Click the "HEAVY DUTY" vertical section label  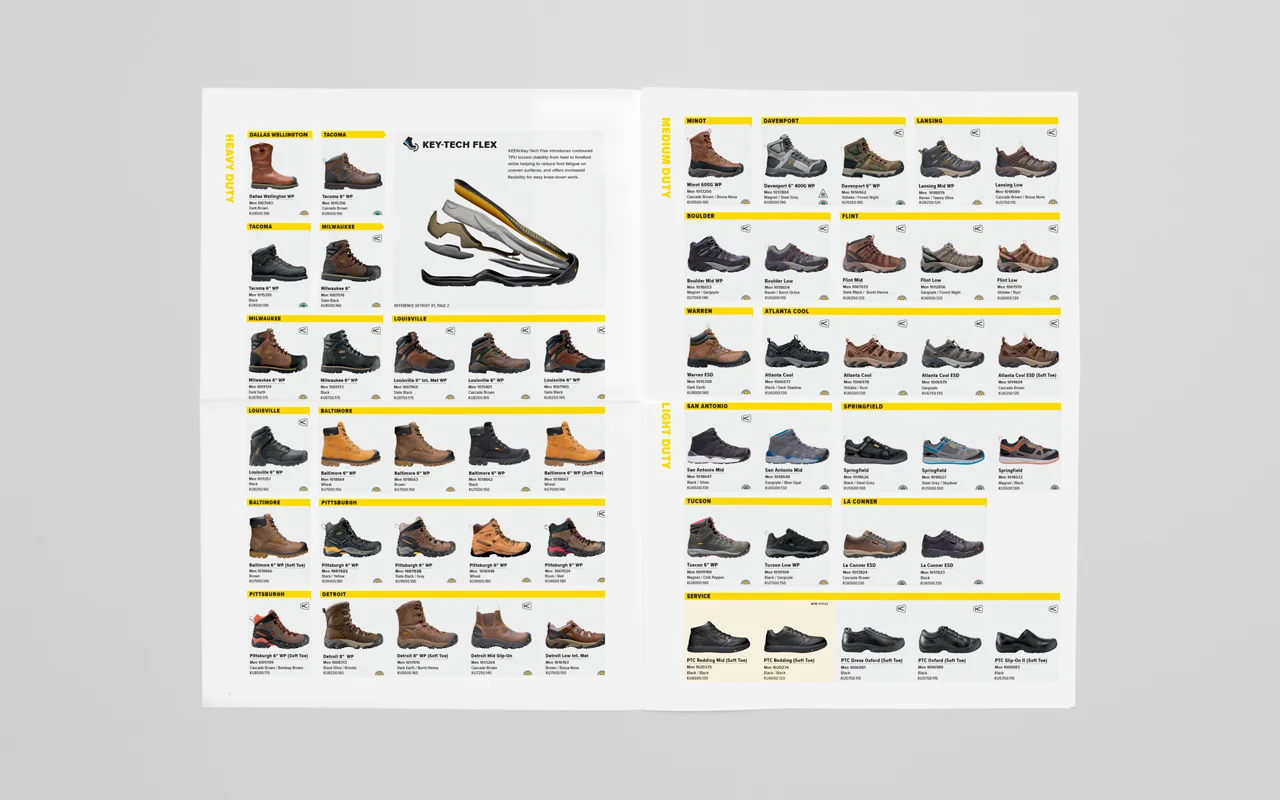[229, 169]
